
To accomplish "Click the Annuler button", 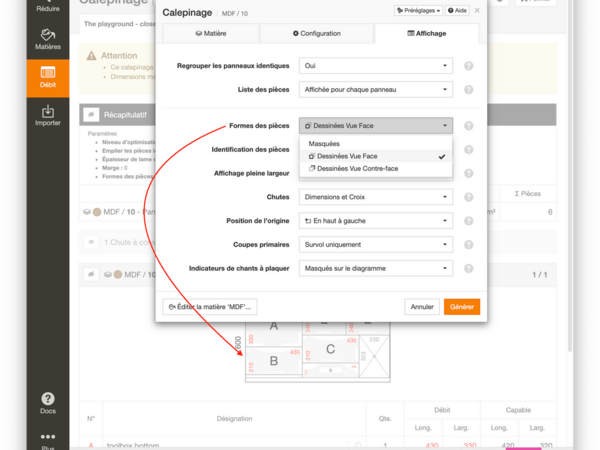I will point(422,307).
